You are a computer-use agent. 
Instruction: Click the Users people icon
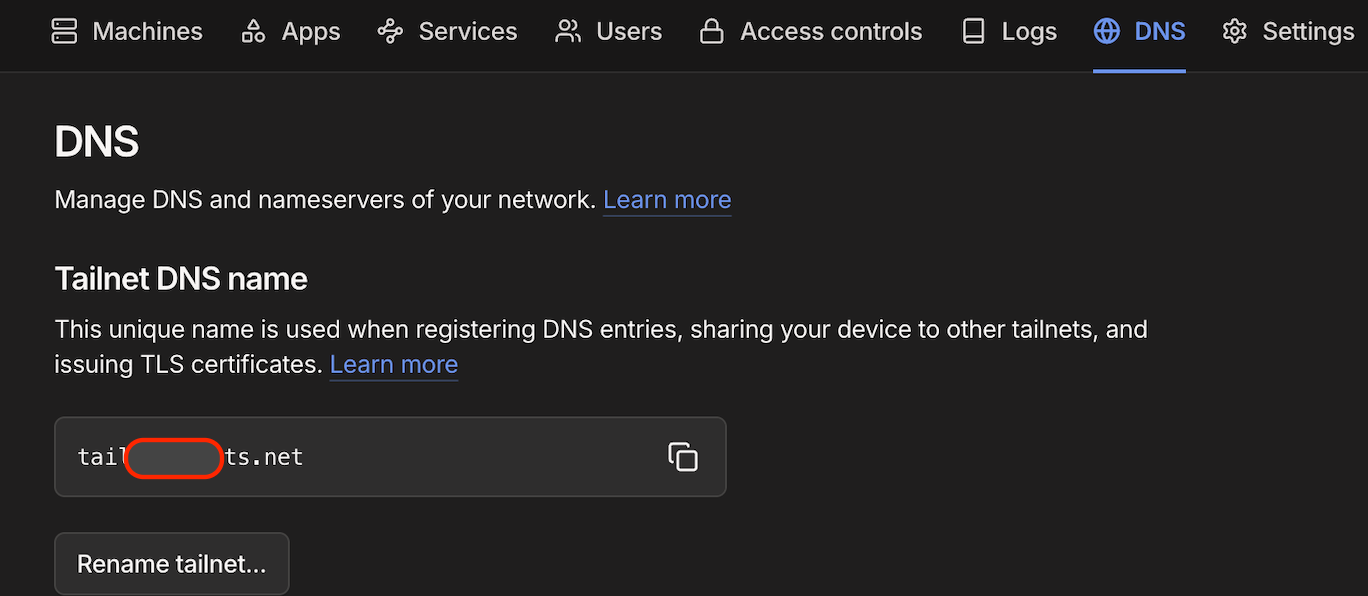(568, 32)
